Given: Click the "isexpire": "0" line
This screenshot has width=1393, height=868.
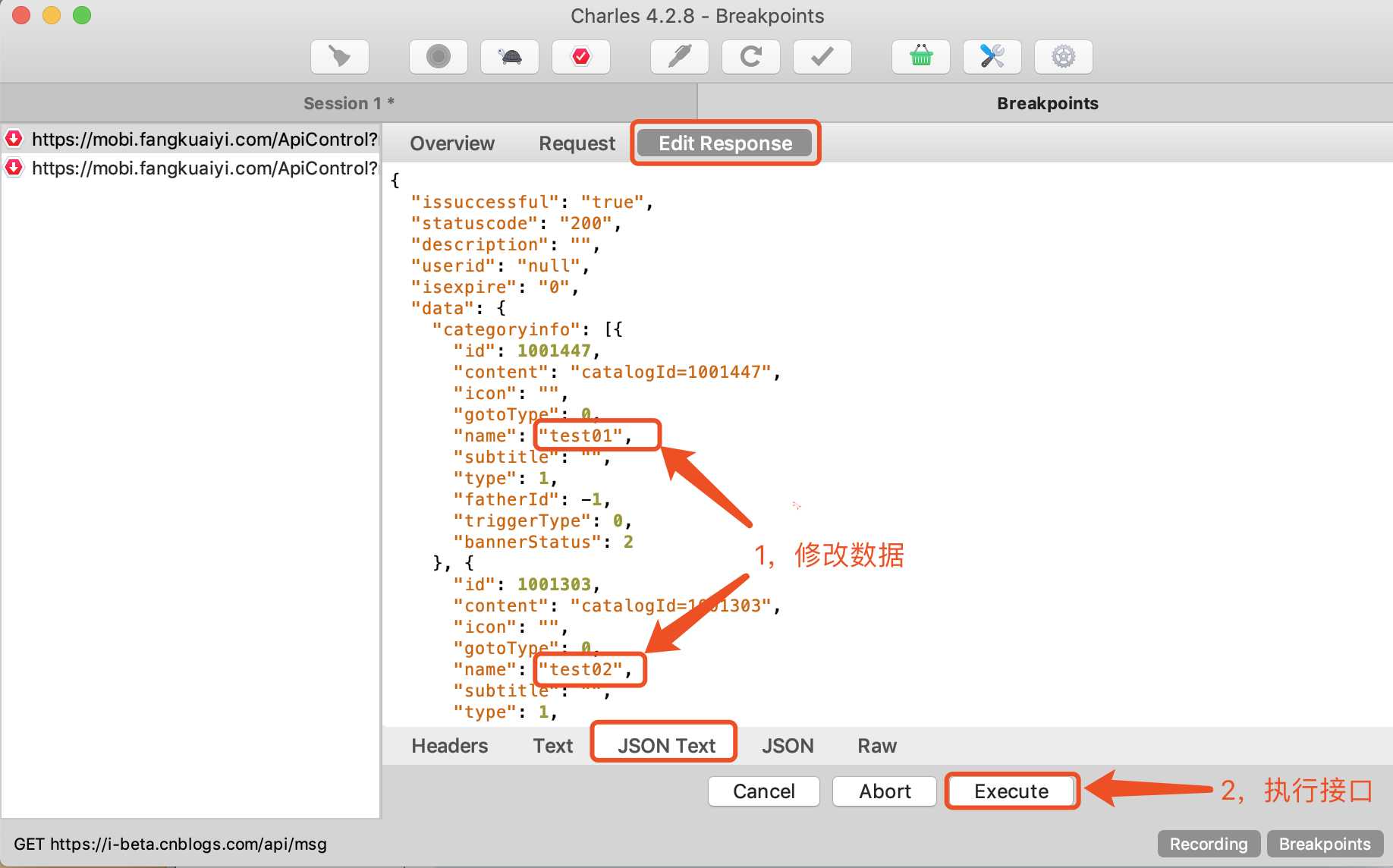Looking at the screenshot, I should (495, 288).
